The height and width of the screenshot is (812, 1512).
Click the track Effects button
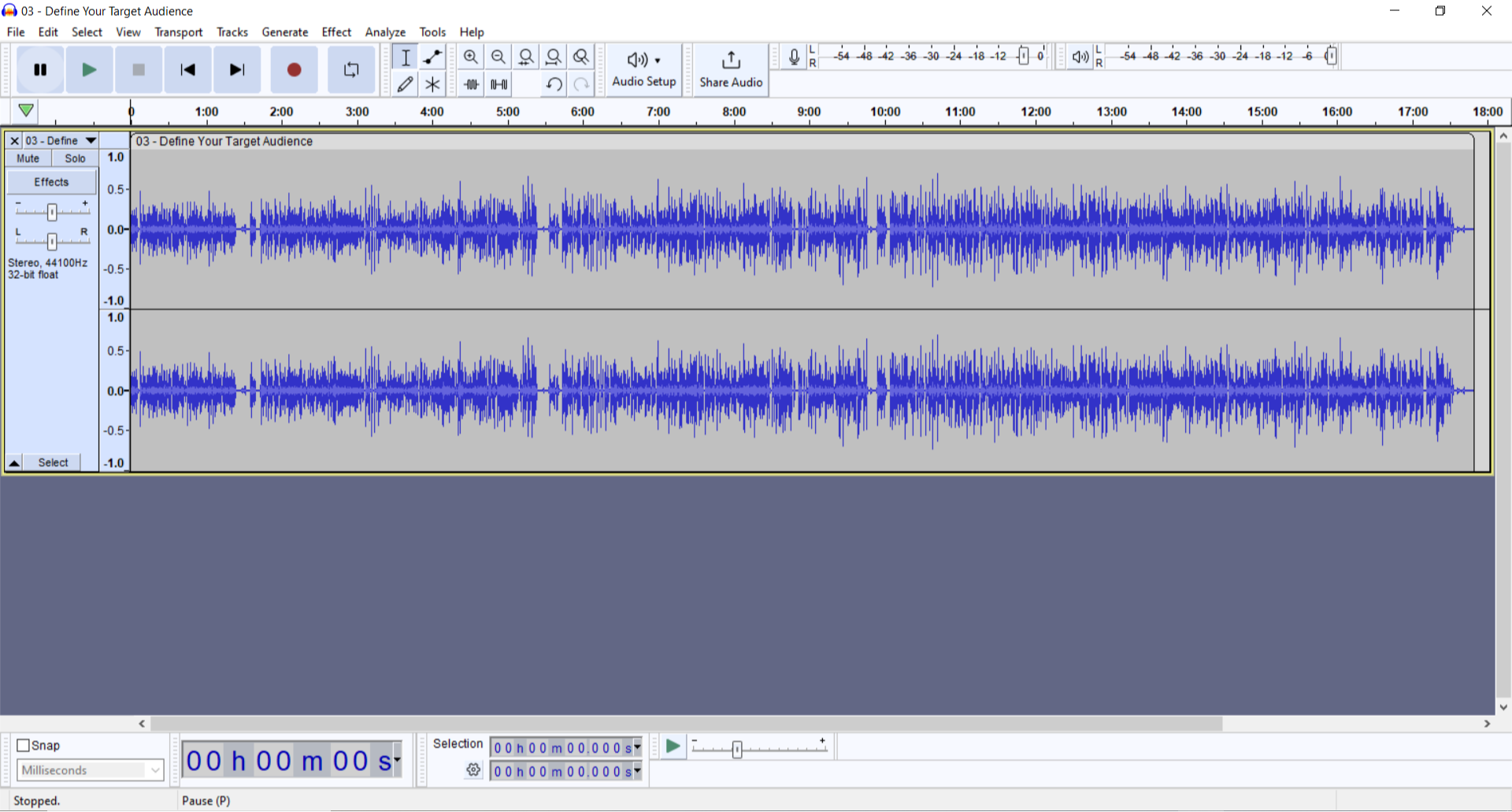(51, 182)
